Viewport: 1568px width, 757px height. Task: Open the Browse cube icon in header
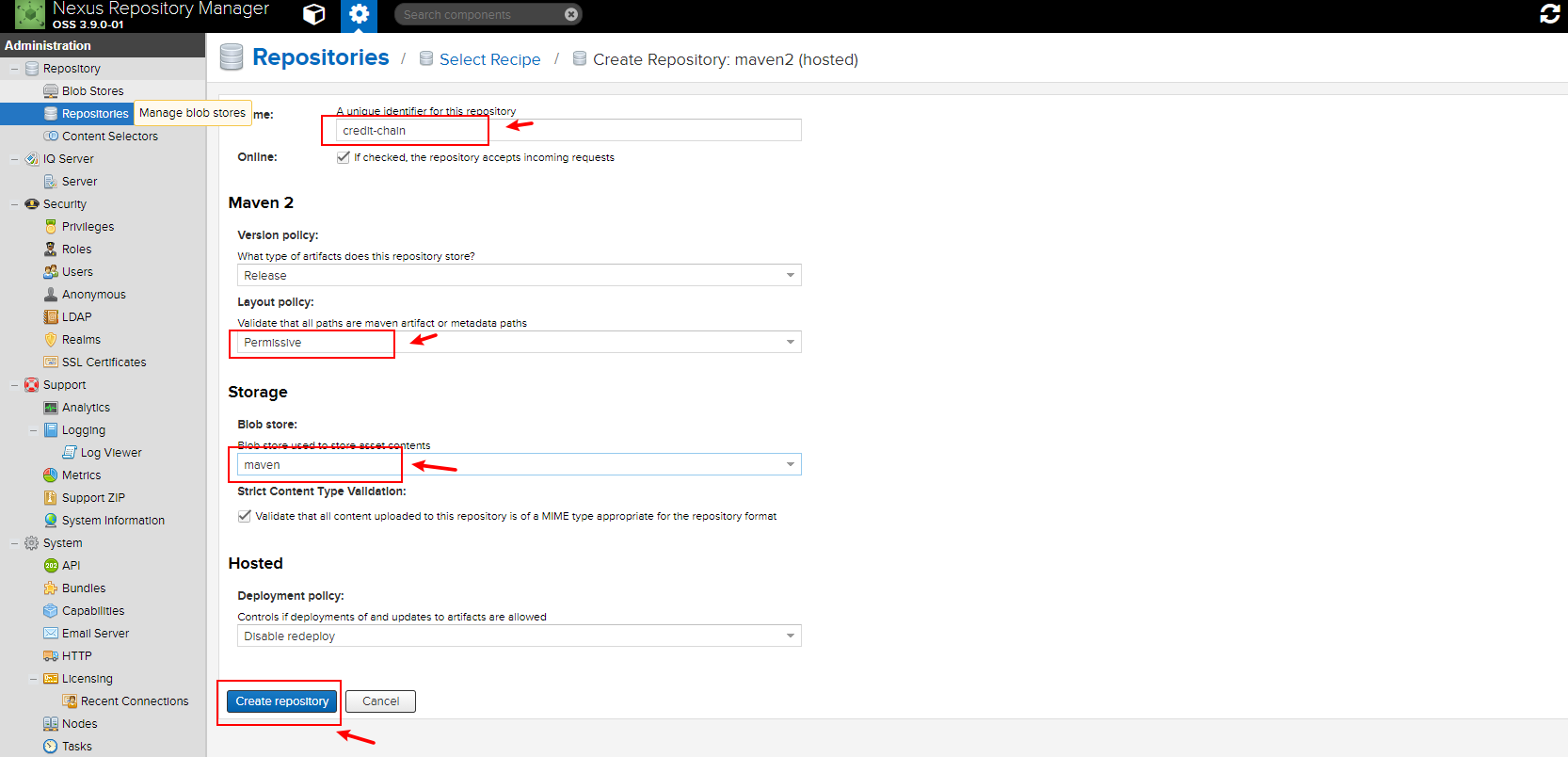click(x=314, y=14)
